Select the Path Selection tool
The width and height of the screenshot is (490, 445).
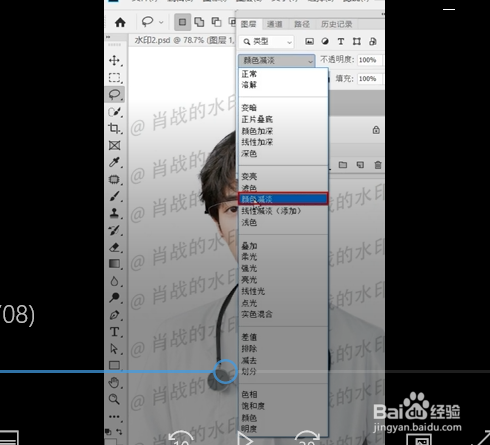pyautogui.click(x=114, y=349)
